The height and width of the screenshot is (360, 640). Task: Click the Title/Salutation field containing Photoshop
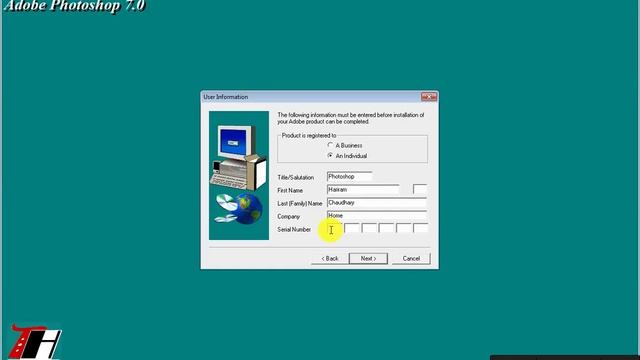pyautogui.click(x=349, y=177)
